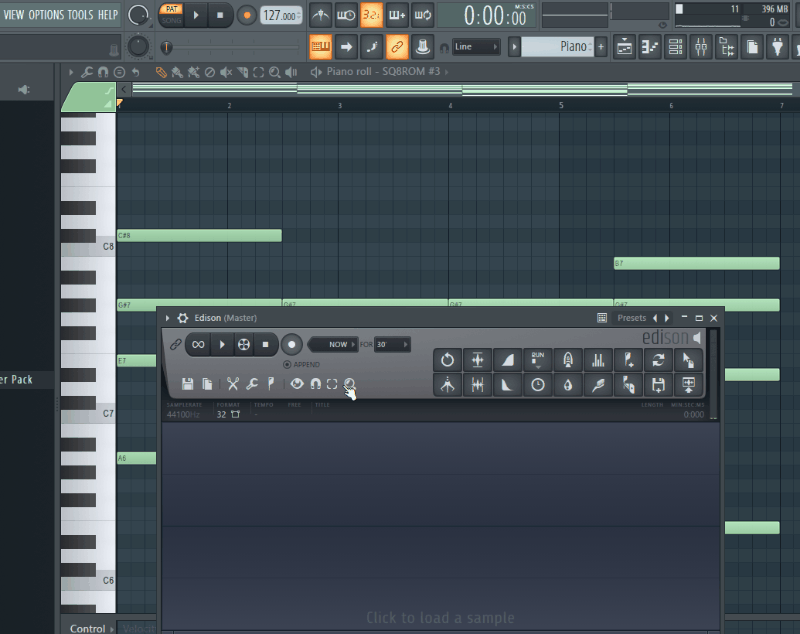Click Edison record button
Image resolution: width=800 pixels, height=634 pixels.
291,344
